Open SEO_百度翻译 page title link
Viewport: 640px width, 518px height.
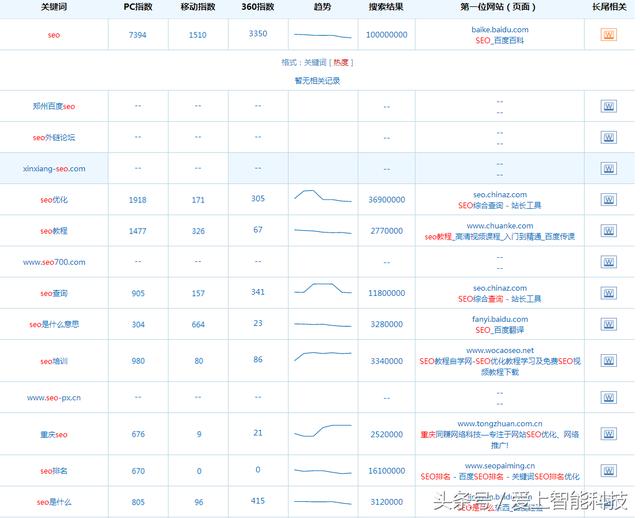(500, 330)
